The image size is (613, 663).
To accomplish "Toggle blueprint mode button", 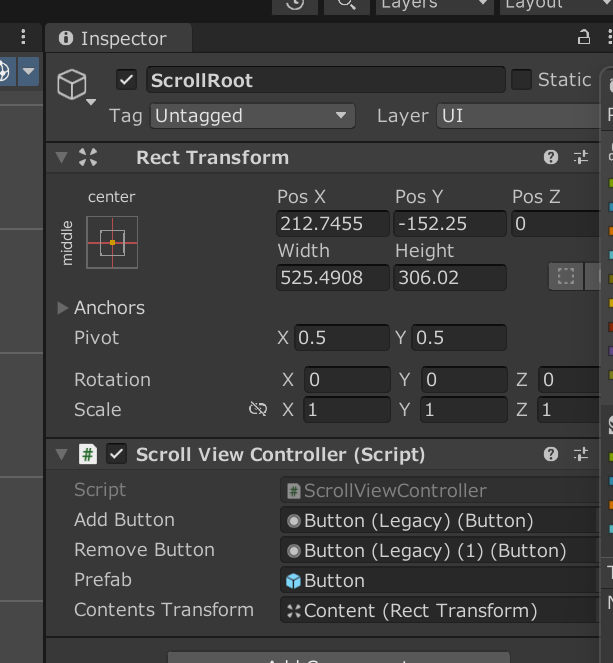I will point(566,277).
